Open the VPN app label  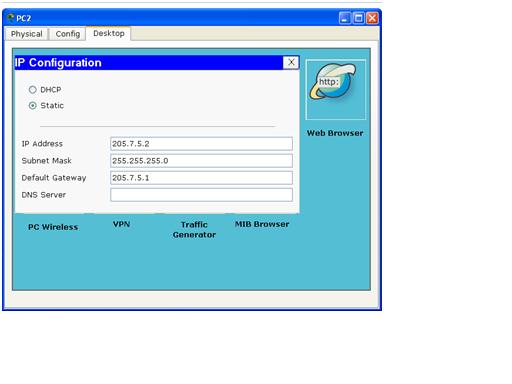[121, 224]
